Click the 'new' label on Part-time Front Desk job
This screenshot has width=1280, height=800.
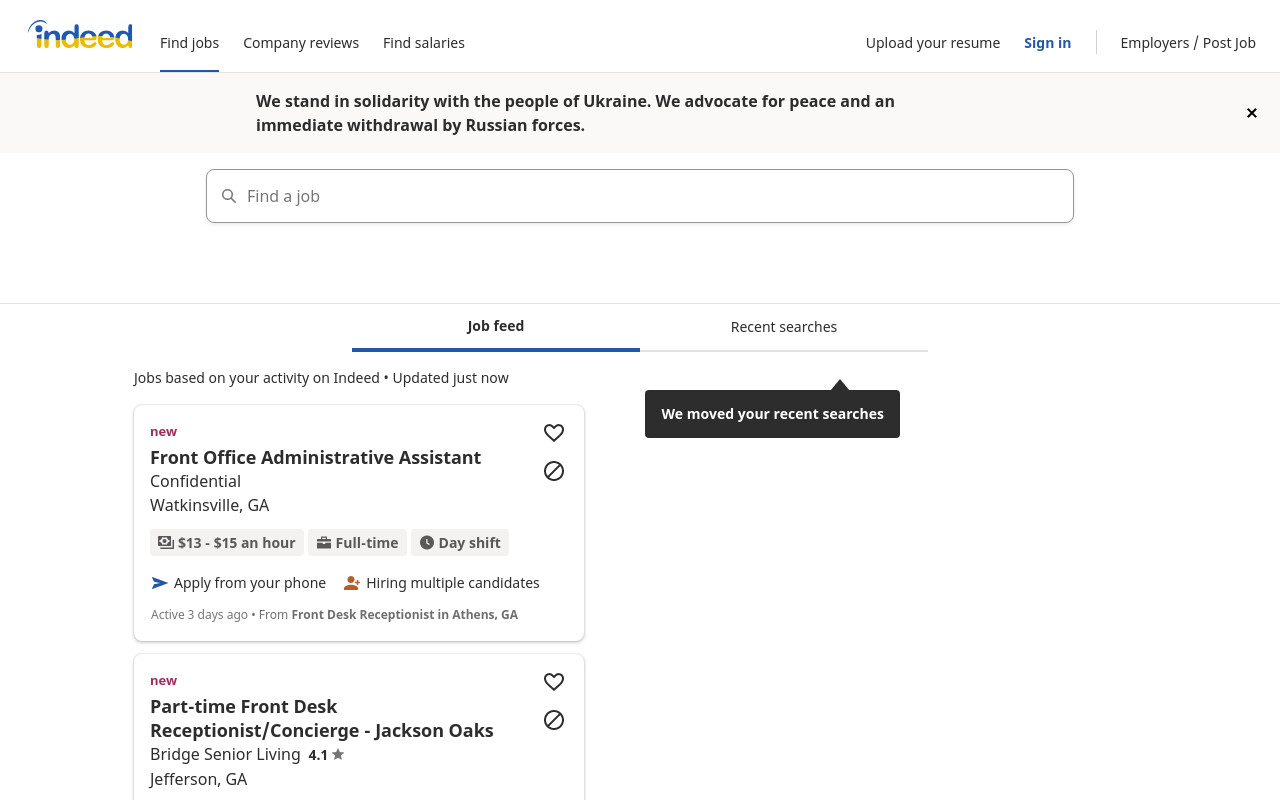[x=163, y=680]
